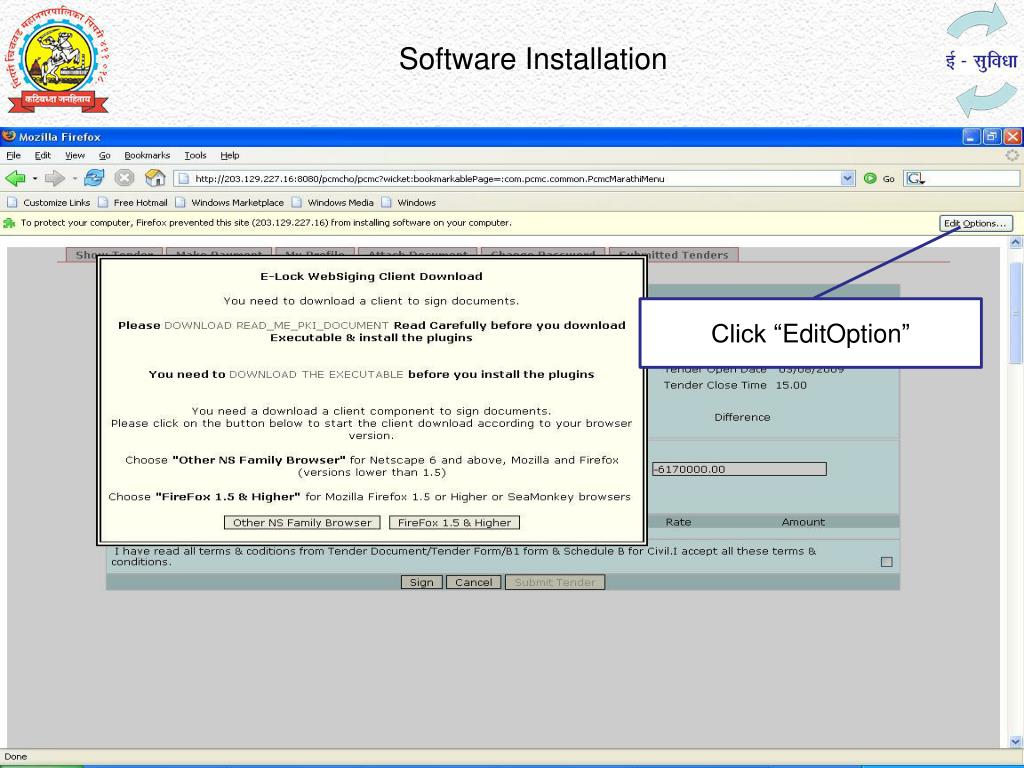Click DOWNLOAD THE EXECUTABLE link
Image resolution: width=1024 pixels, height=768 pixels.
[316, 374]
